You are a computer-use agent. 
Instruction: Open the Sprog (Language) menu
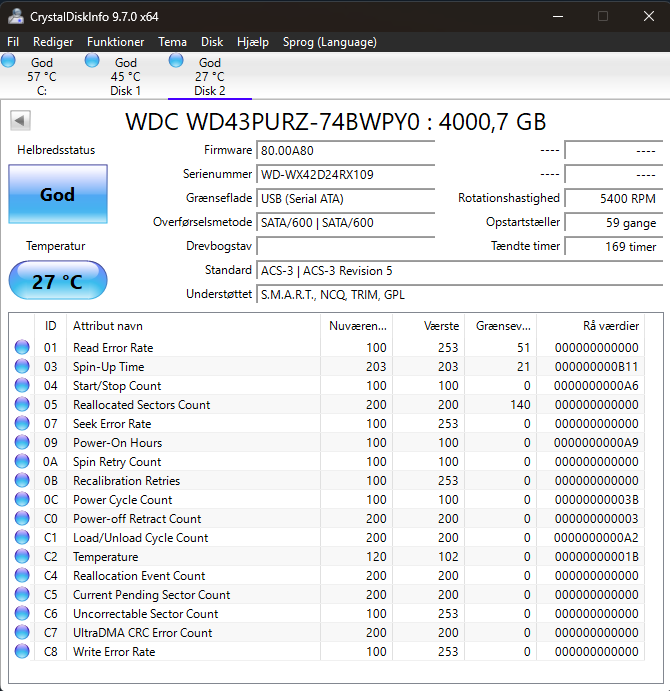(x=330, y=42)
